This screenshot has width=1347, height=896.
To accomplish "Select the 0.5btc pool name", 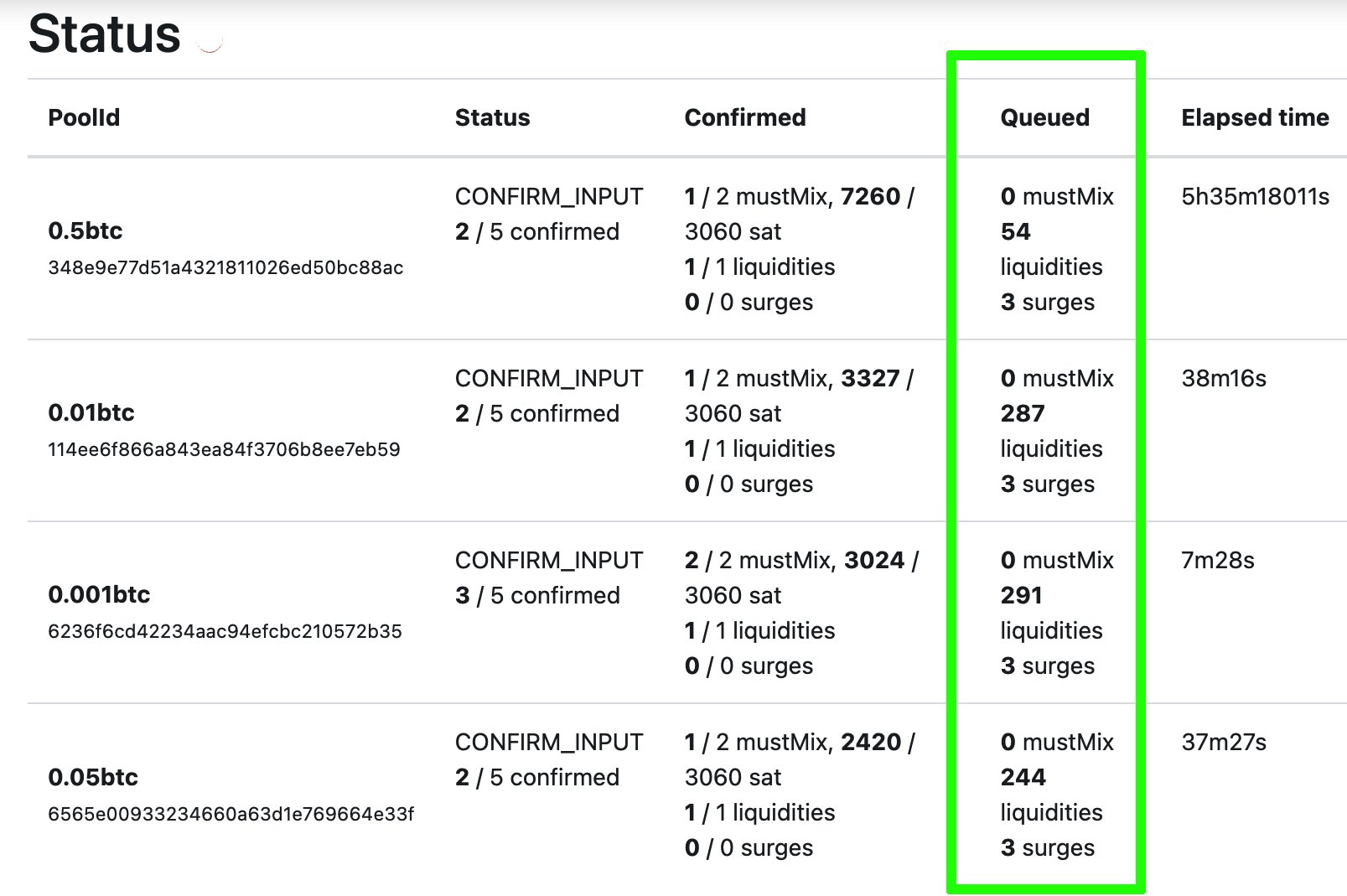I will pos(85,230).
